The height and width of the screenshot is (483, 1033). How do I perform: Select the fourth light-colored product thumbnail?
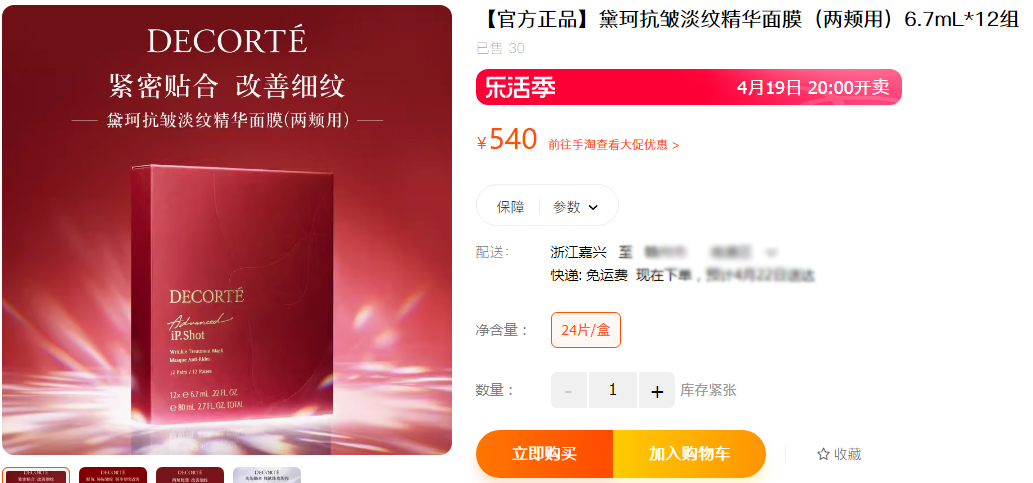(x=267, y=475)
